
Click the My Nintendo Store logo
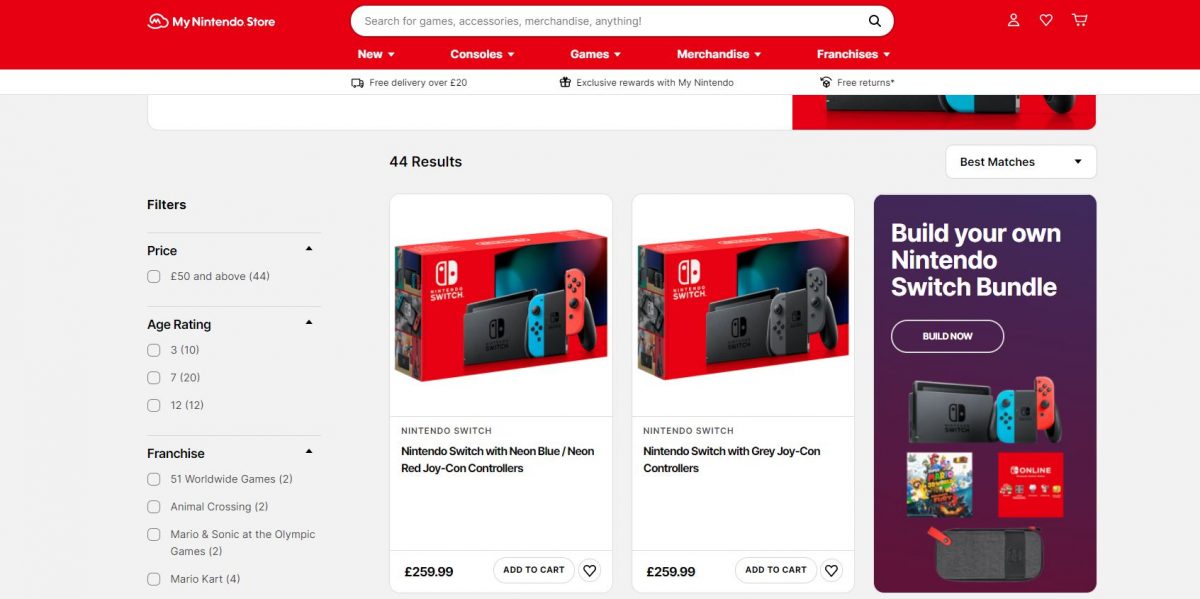211,21
